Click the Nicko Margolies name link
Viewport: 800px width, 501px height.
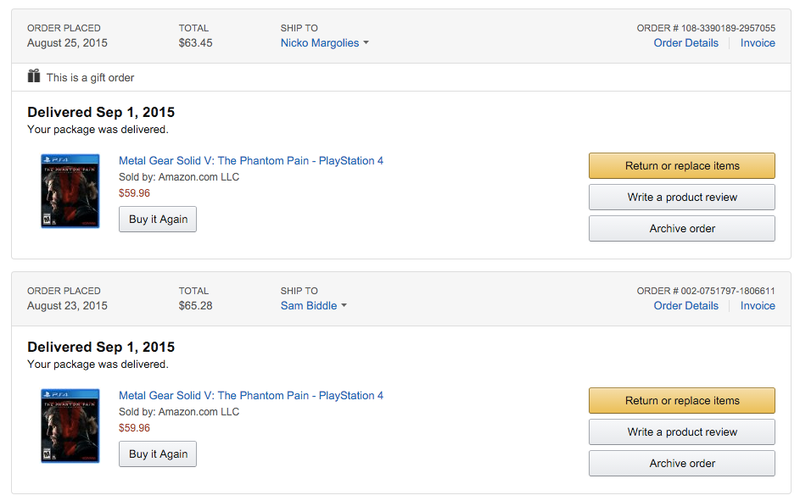[x=320, y=43]
